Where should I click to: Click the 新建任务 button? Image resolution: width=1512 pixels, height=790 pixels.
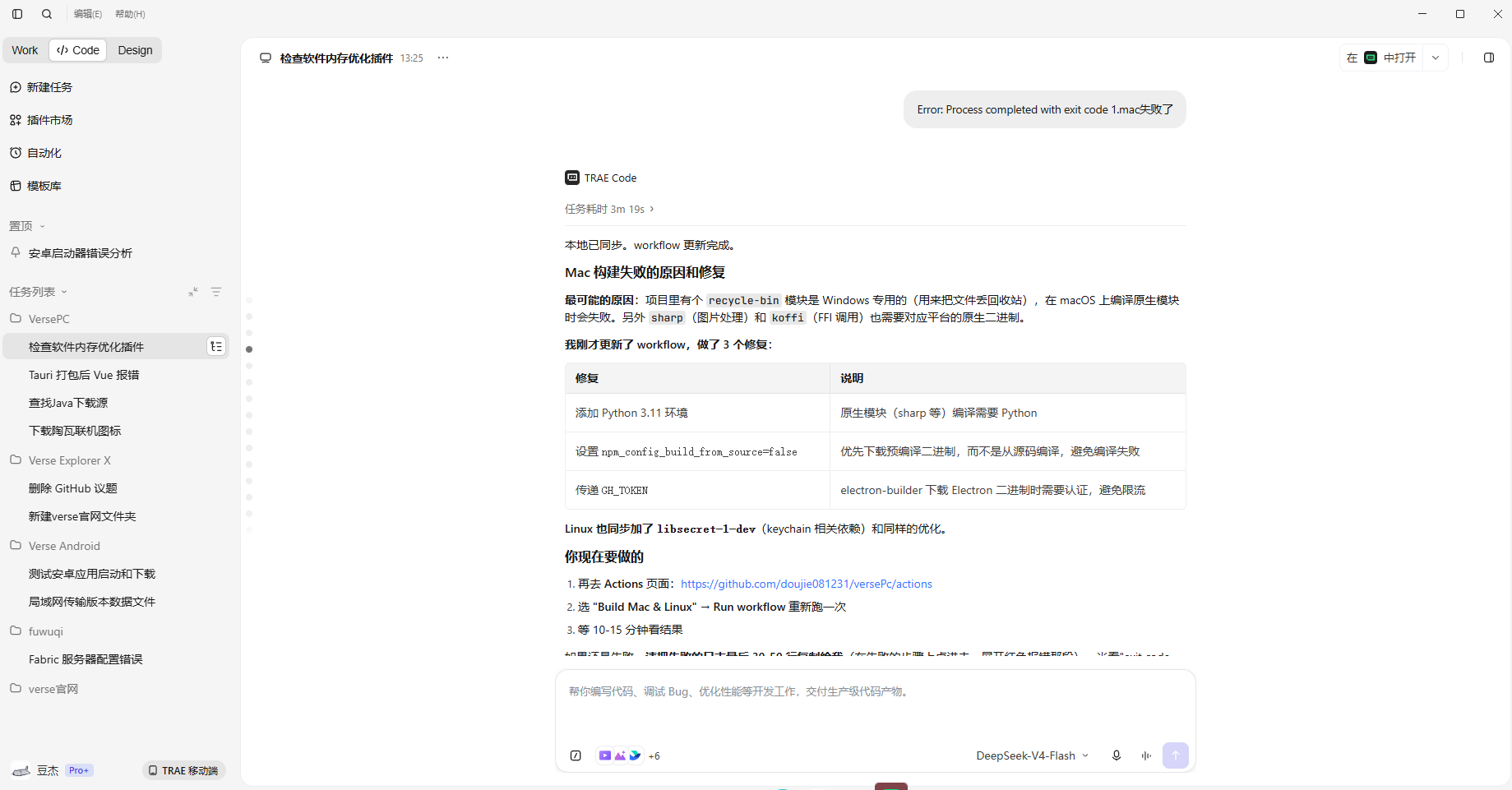point(49,87)
